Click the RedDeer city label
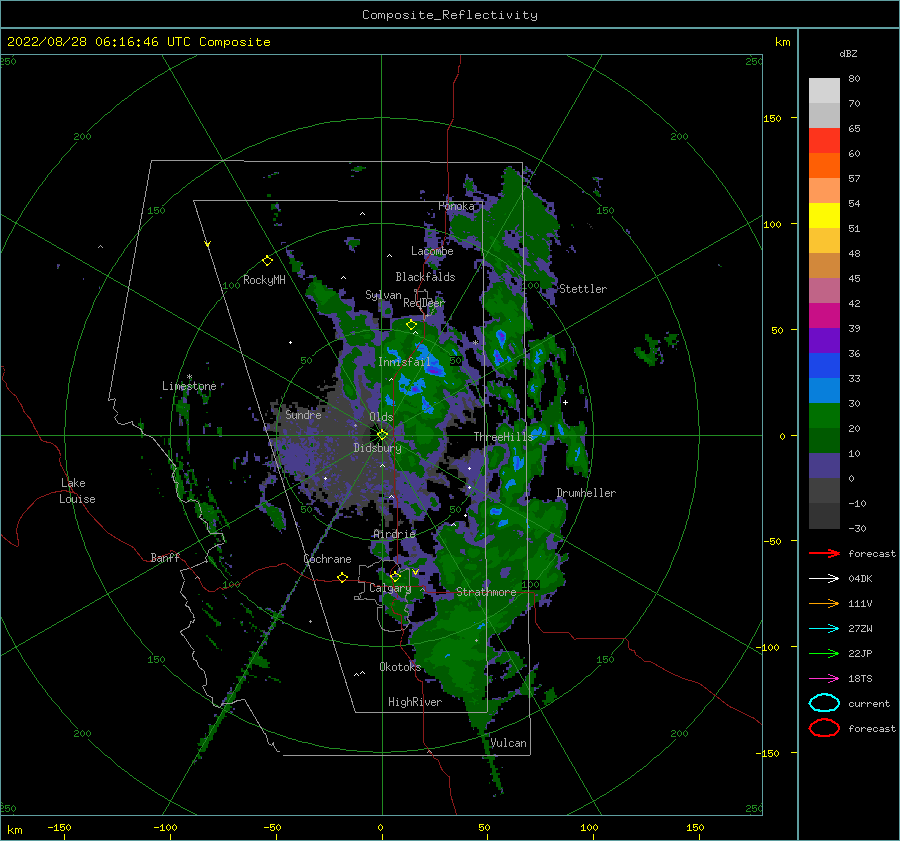This screenshot has width=900, height=841. click(x=424, y=303)
